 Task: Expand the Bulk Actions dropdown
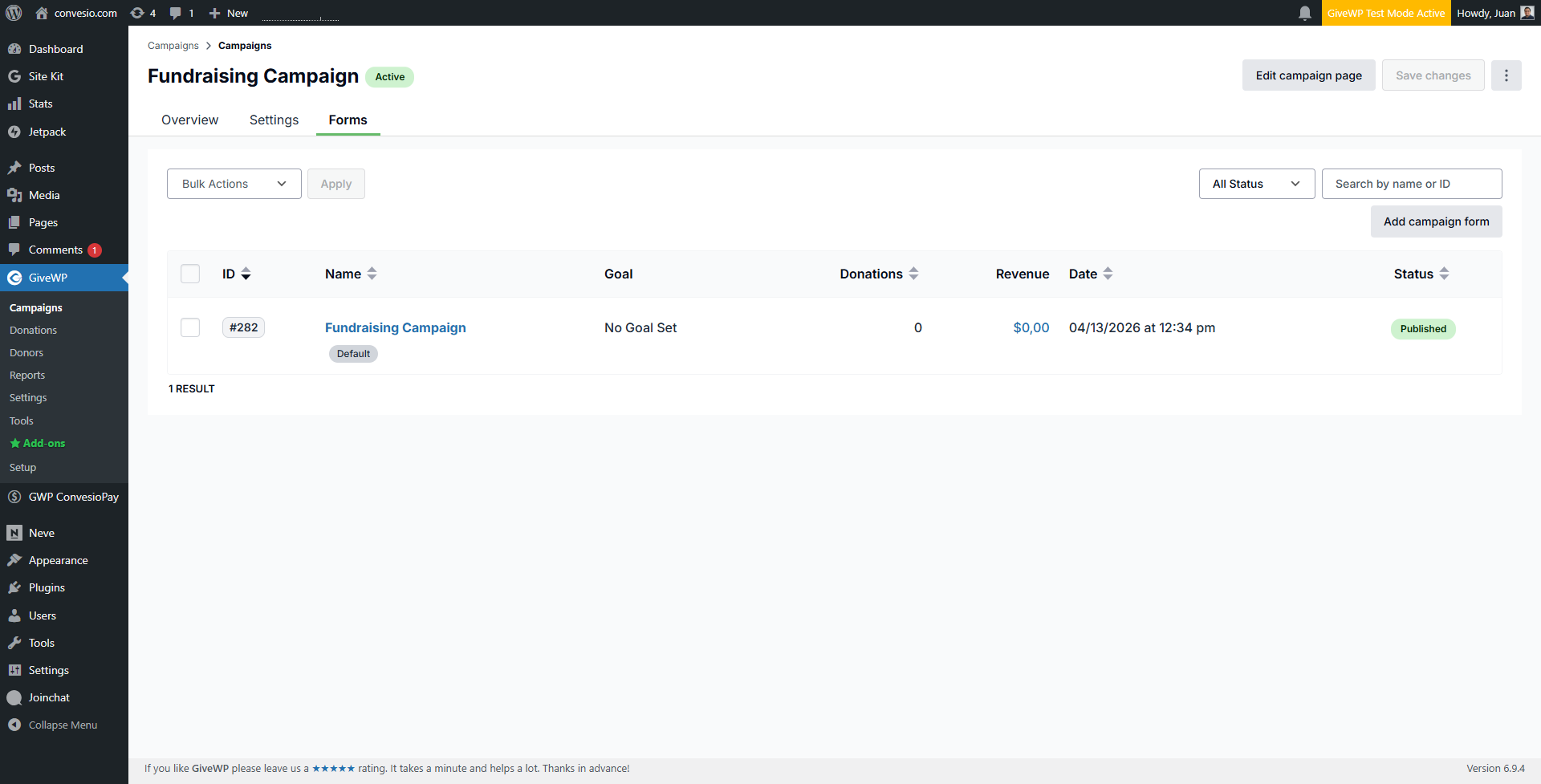(x=234, y=184)
